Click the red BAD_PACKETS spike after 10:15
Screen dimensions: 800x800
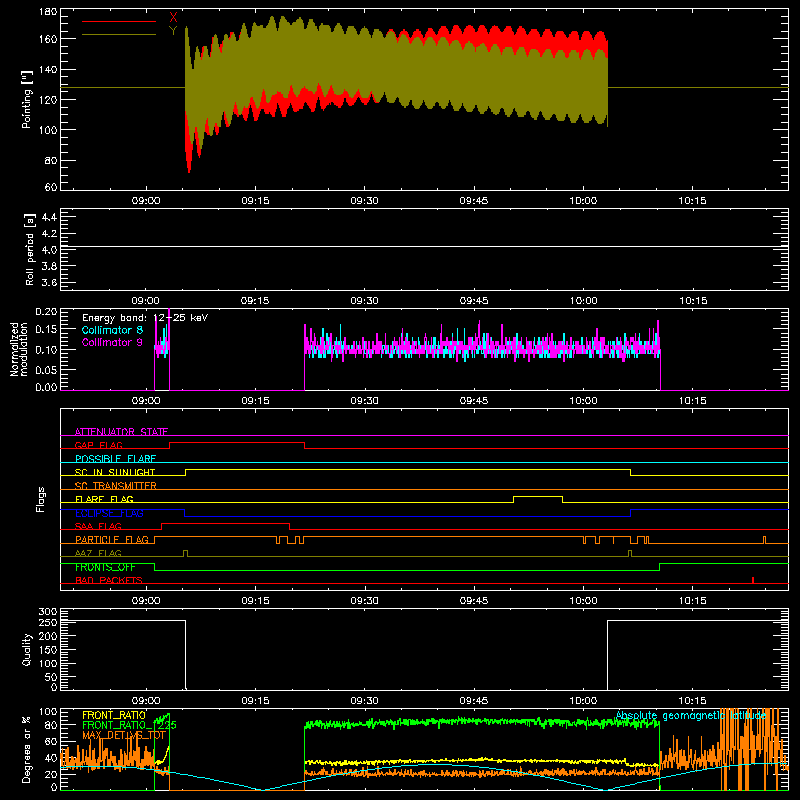tap(753, 580)
